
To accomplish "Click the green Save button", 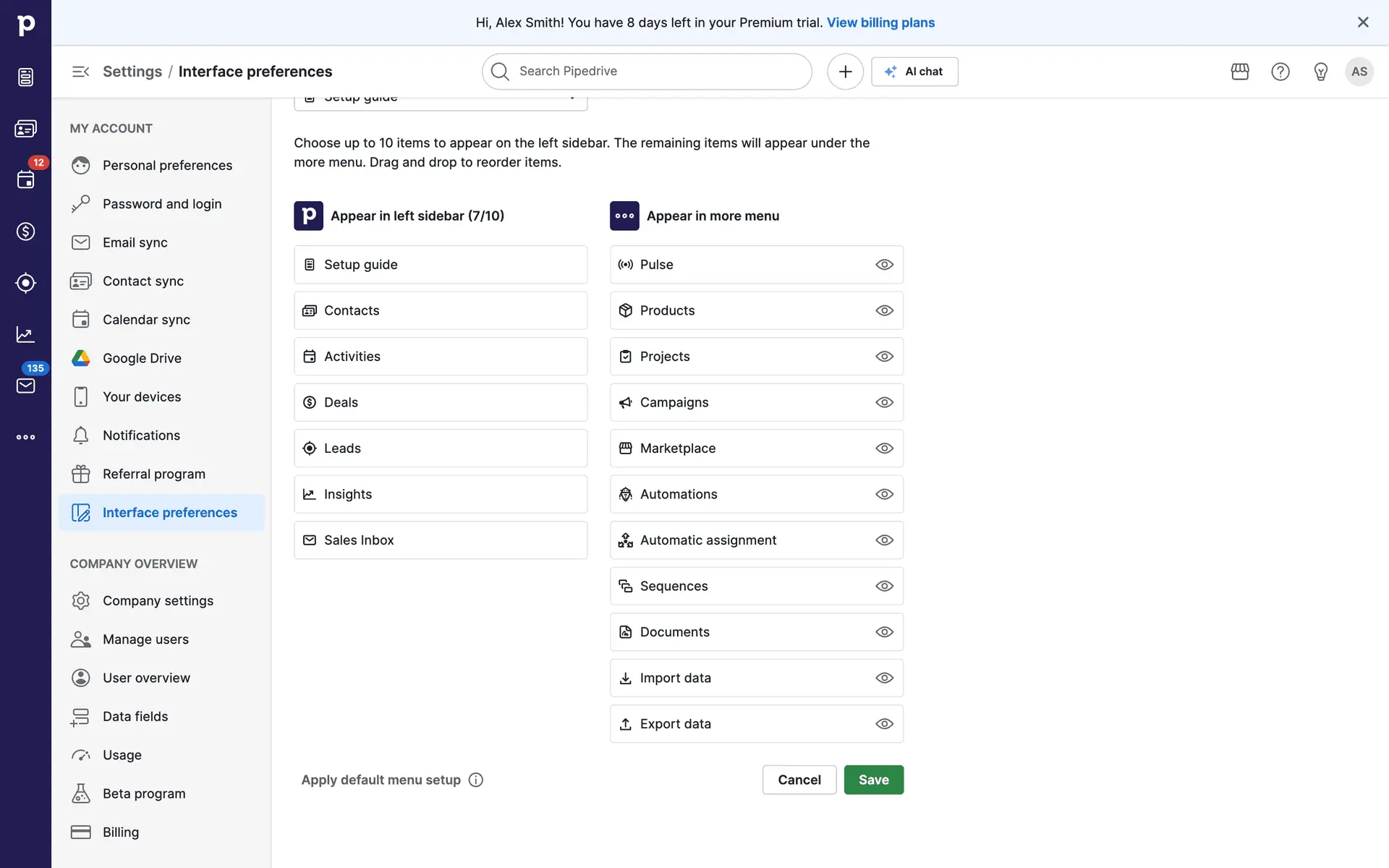I will pos(873,780).
